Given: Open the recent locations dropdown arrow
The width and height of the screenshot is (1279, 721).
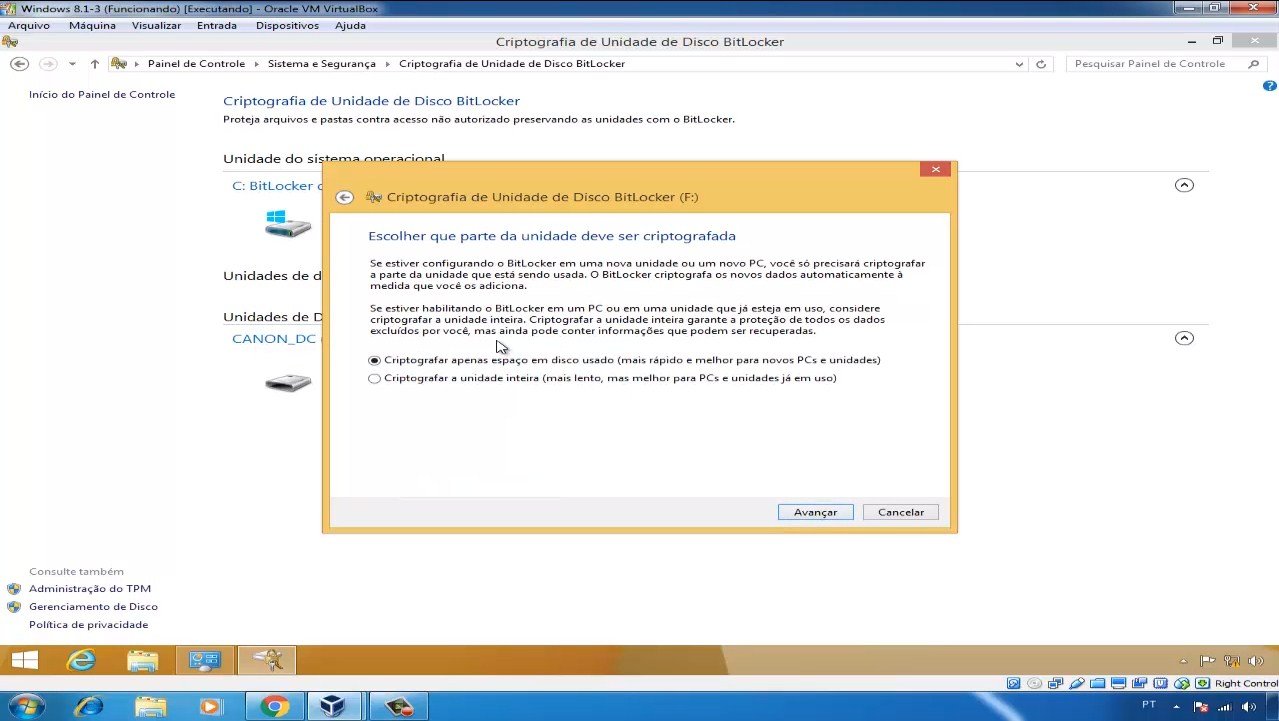Looking at the screenshot, I should [x=72, y=64].
